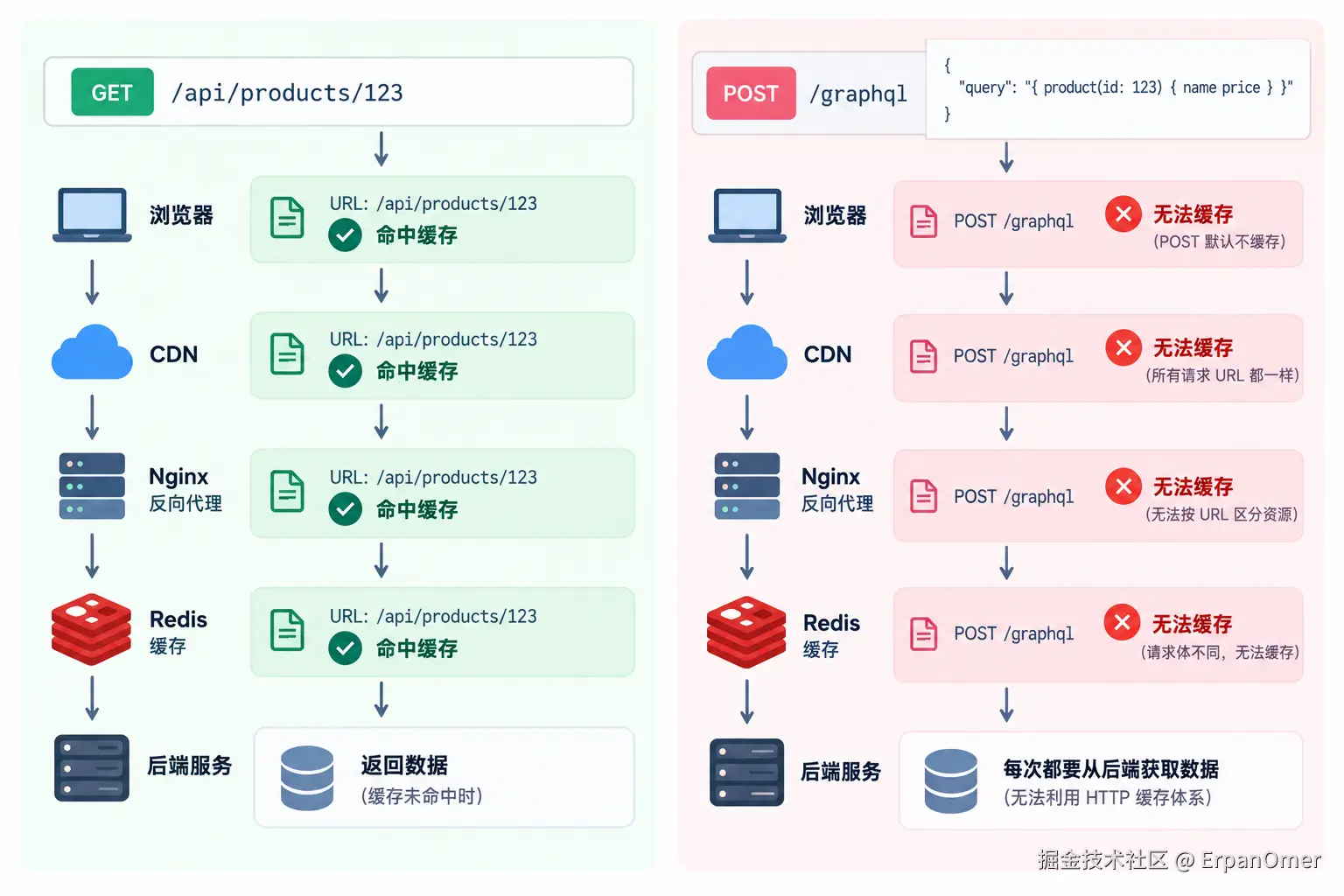Image resolution: width=1344 pixels, height=896 pixels.
Task: Click the green GET method badge
Action: coord(112,92)
